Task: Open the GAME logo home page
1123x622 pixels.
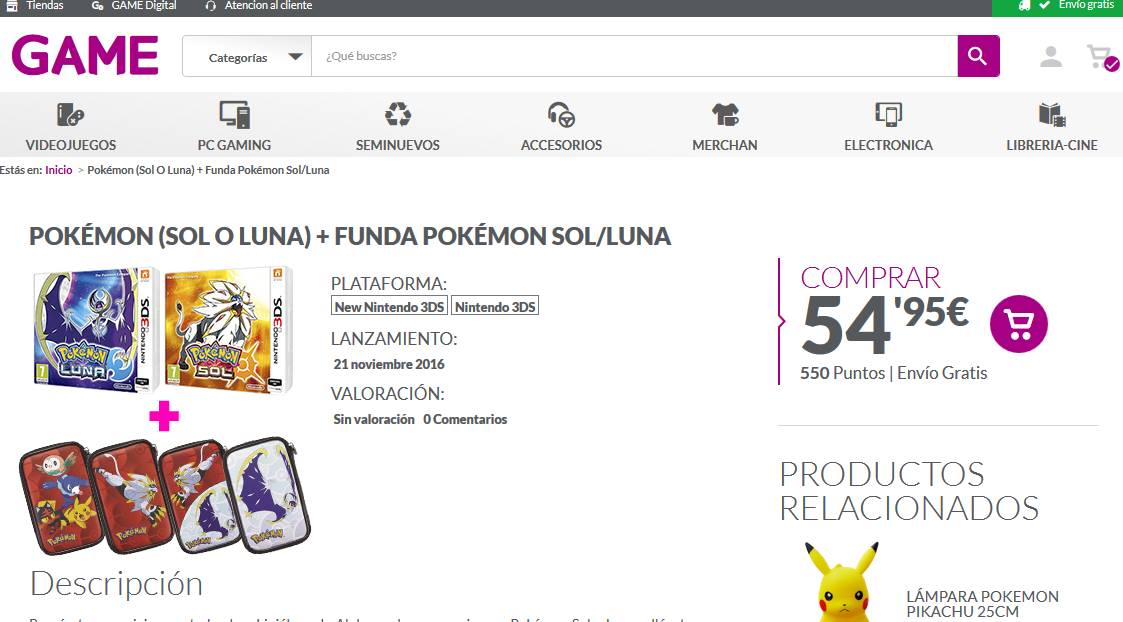Action: pyautogui.click(x=85, y=56)
